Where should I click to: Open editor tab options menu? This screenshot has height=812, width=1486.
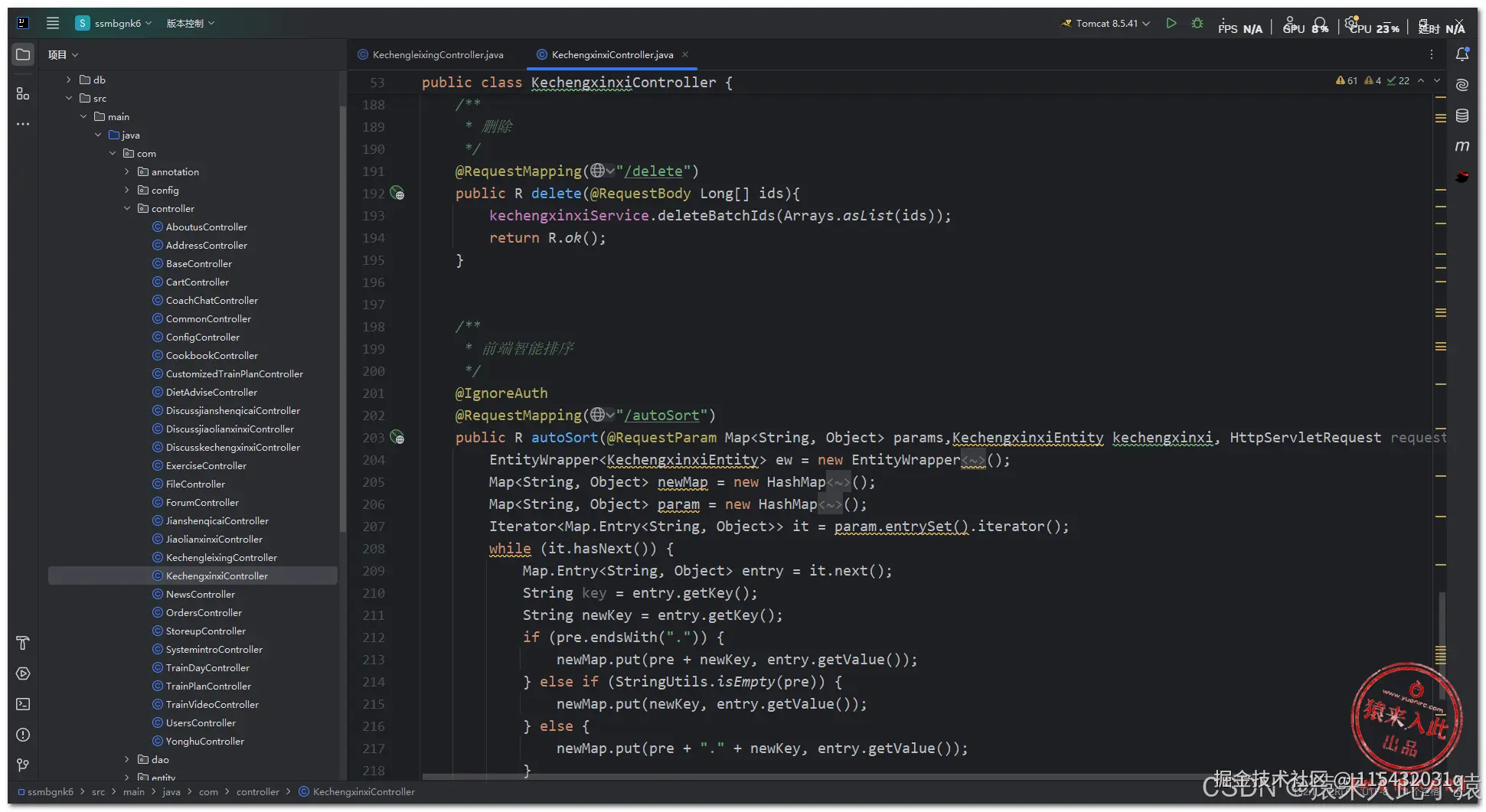tap(1432, 54)
